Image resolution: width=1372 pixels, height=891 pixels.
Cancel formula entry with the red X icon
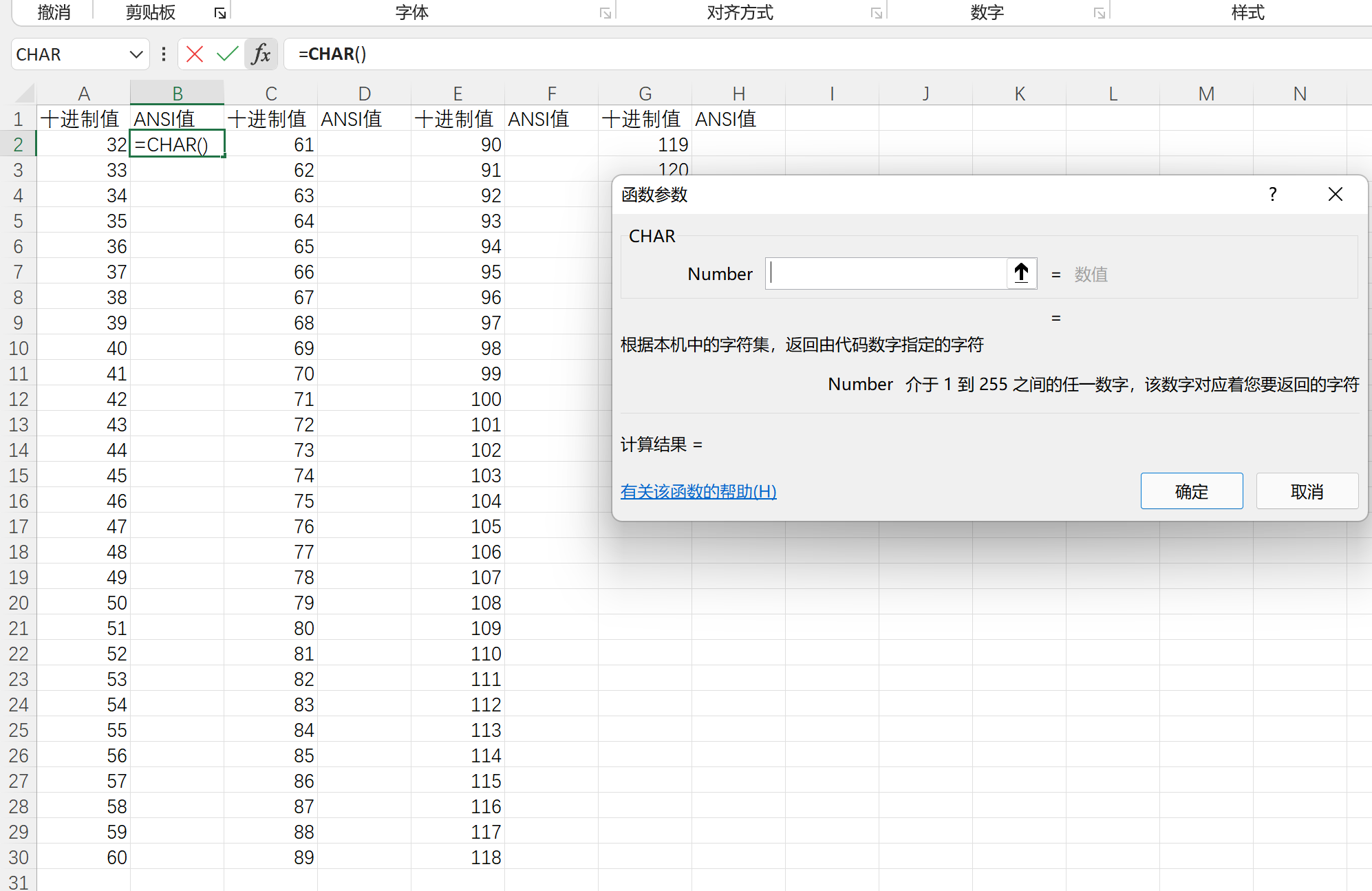[x=195, y=54]
